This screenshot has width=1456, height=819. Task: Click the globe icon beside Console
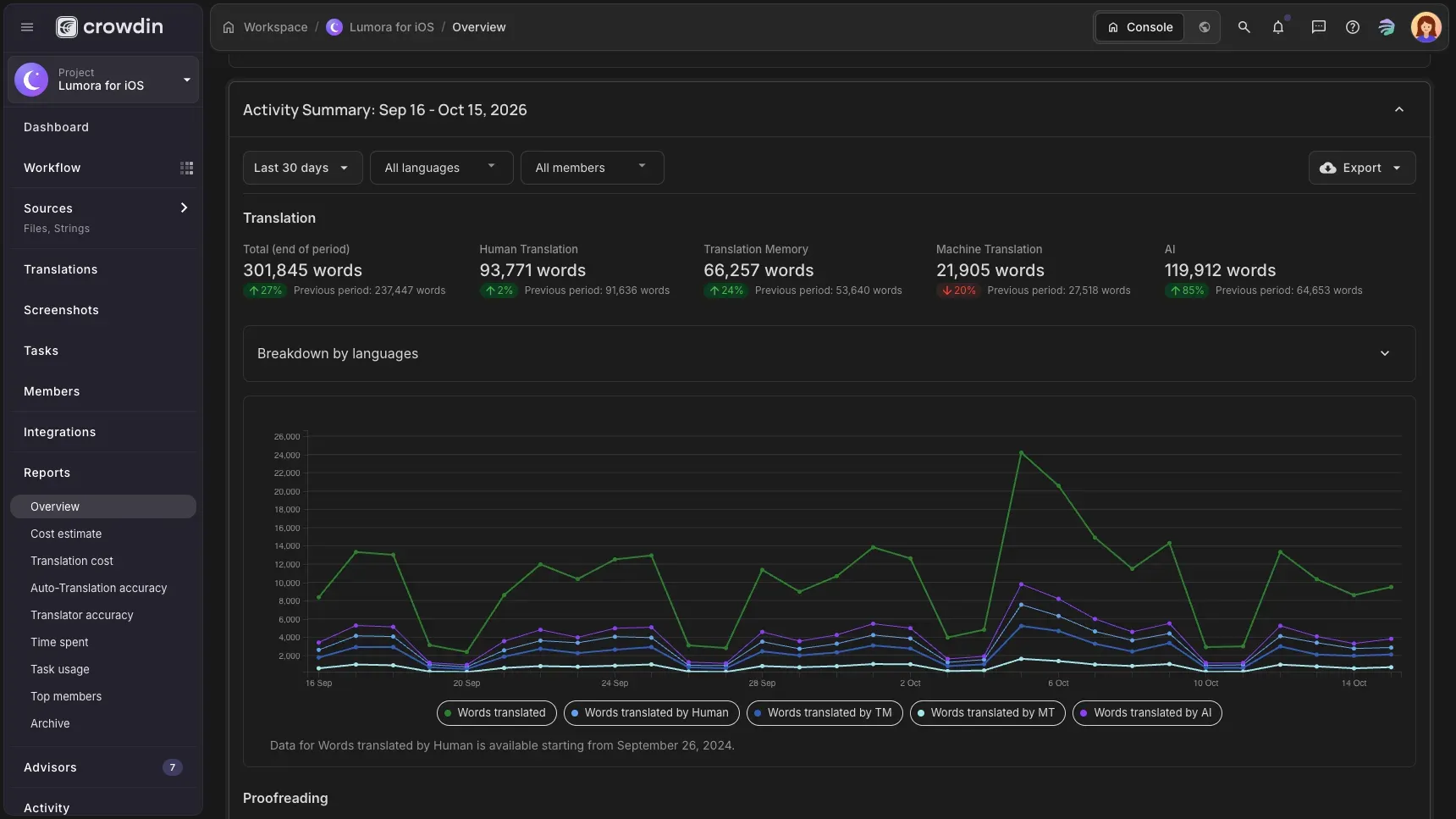(1204, 27)
